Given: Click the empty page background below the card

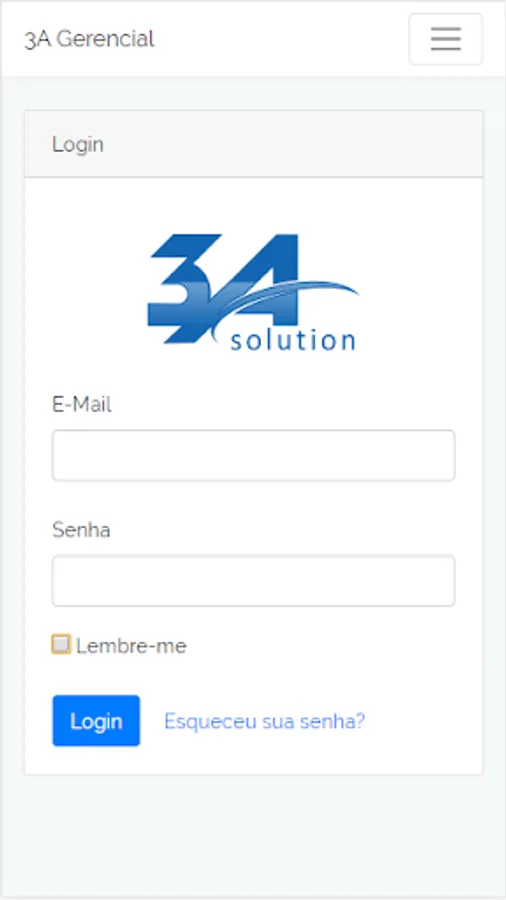Looking at the screenshot, I should [253, 835].
